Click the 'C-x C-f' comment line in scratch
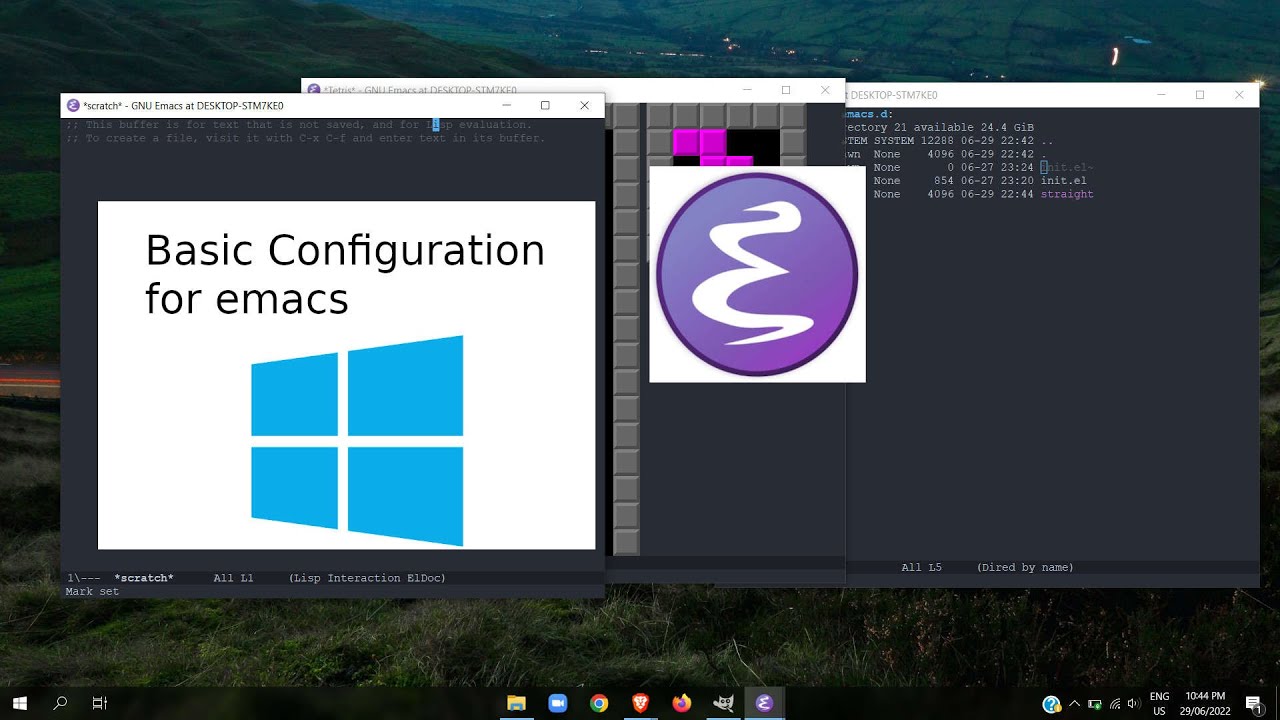This screenshot has width=1280, height=720. tap(305, 138)
